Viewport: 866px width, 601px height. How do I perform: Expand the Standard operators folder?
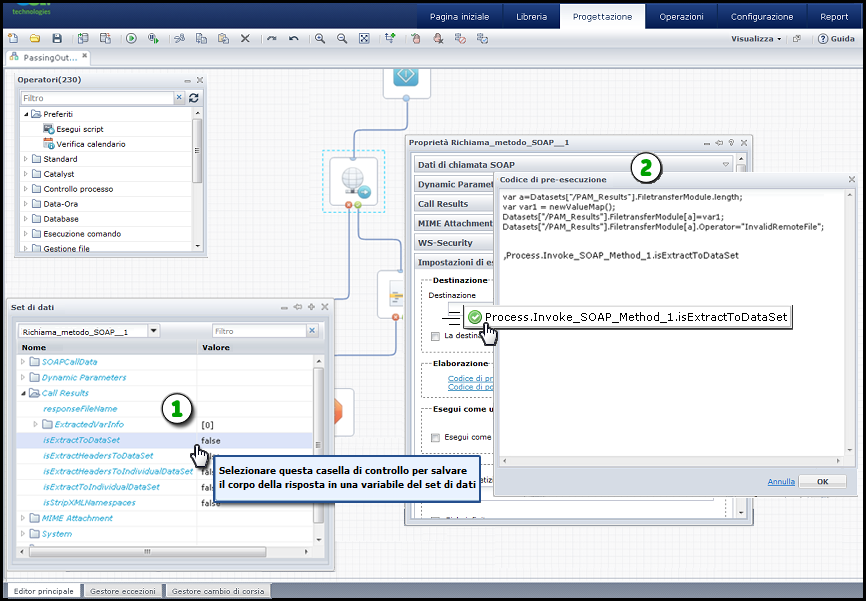coord(25,159)
